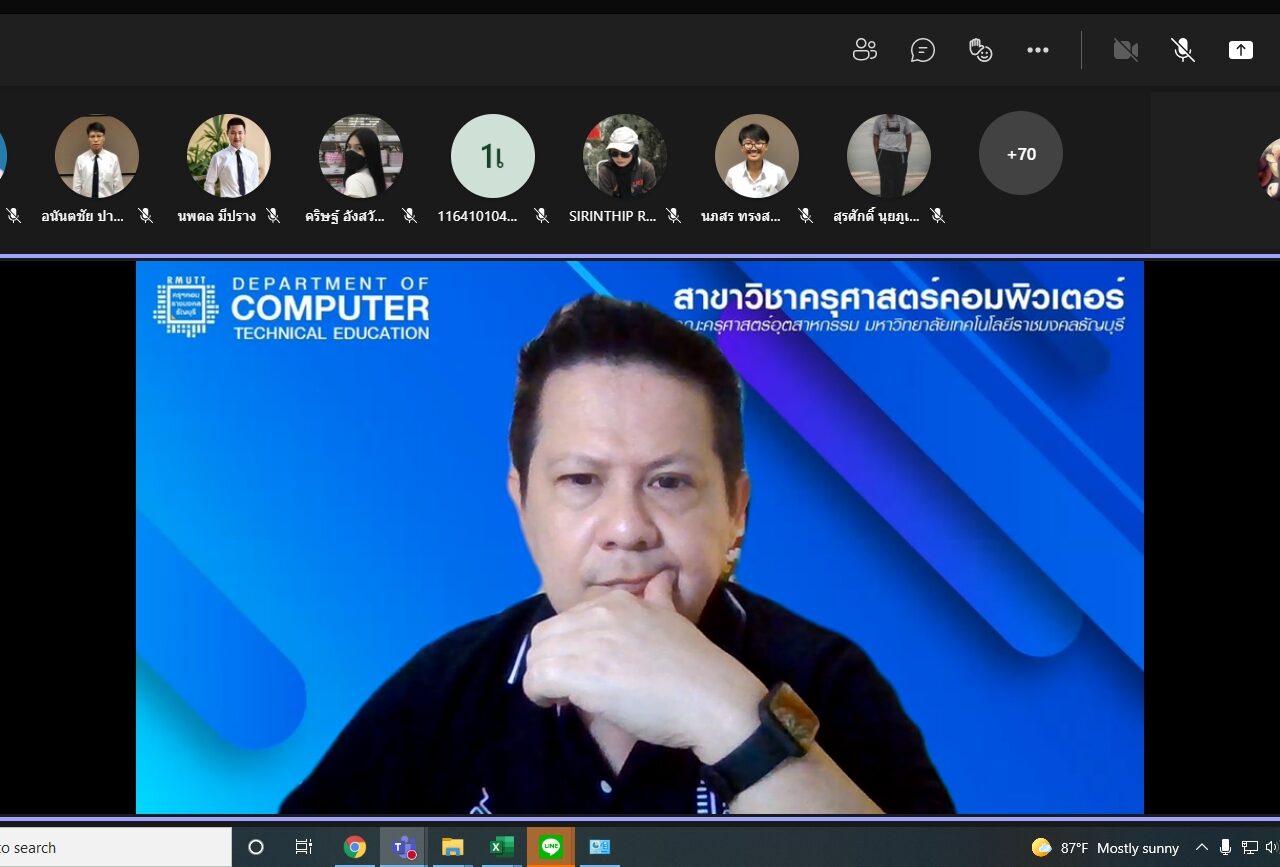Select คริษฐ์ participant avatar with mask

(361, 156)
